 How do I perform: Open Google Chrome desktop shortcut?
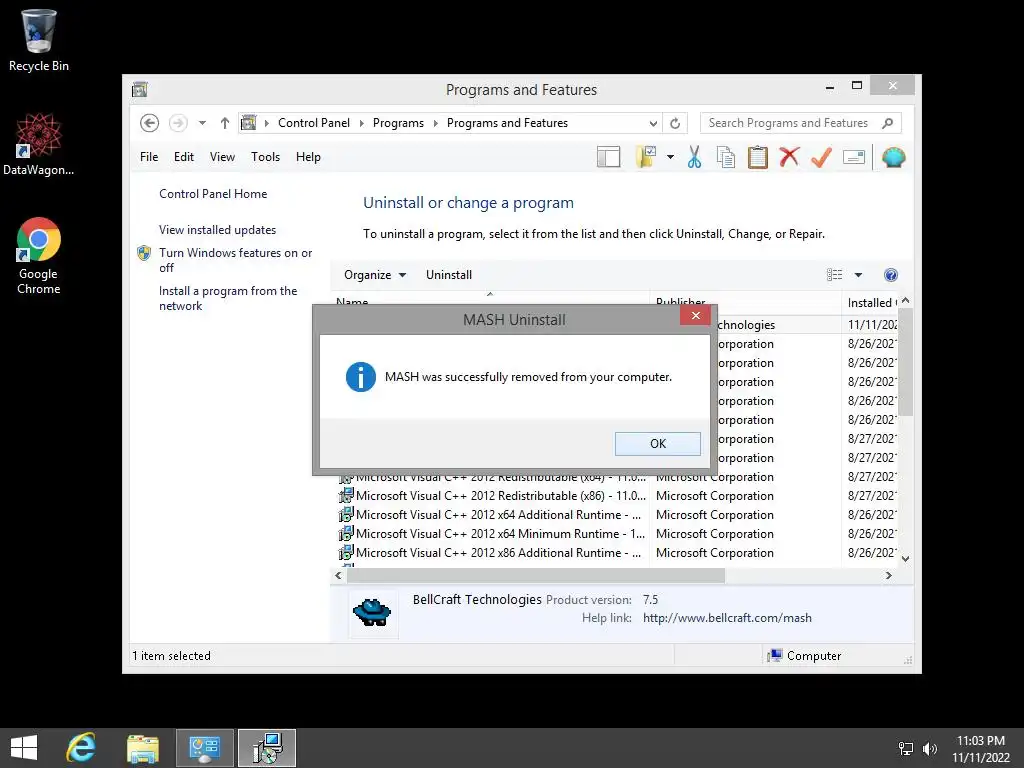[39, 256]
